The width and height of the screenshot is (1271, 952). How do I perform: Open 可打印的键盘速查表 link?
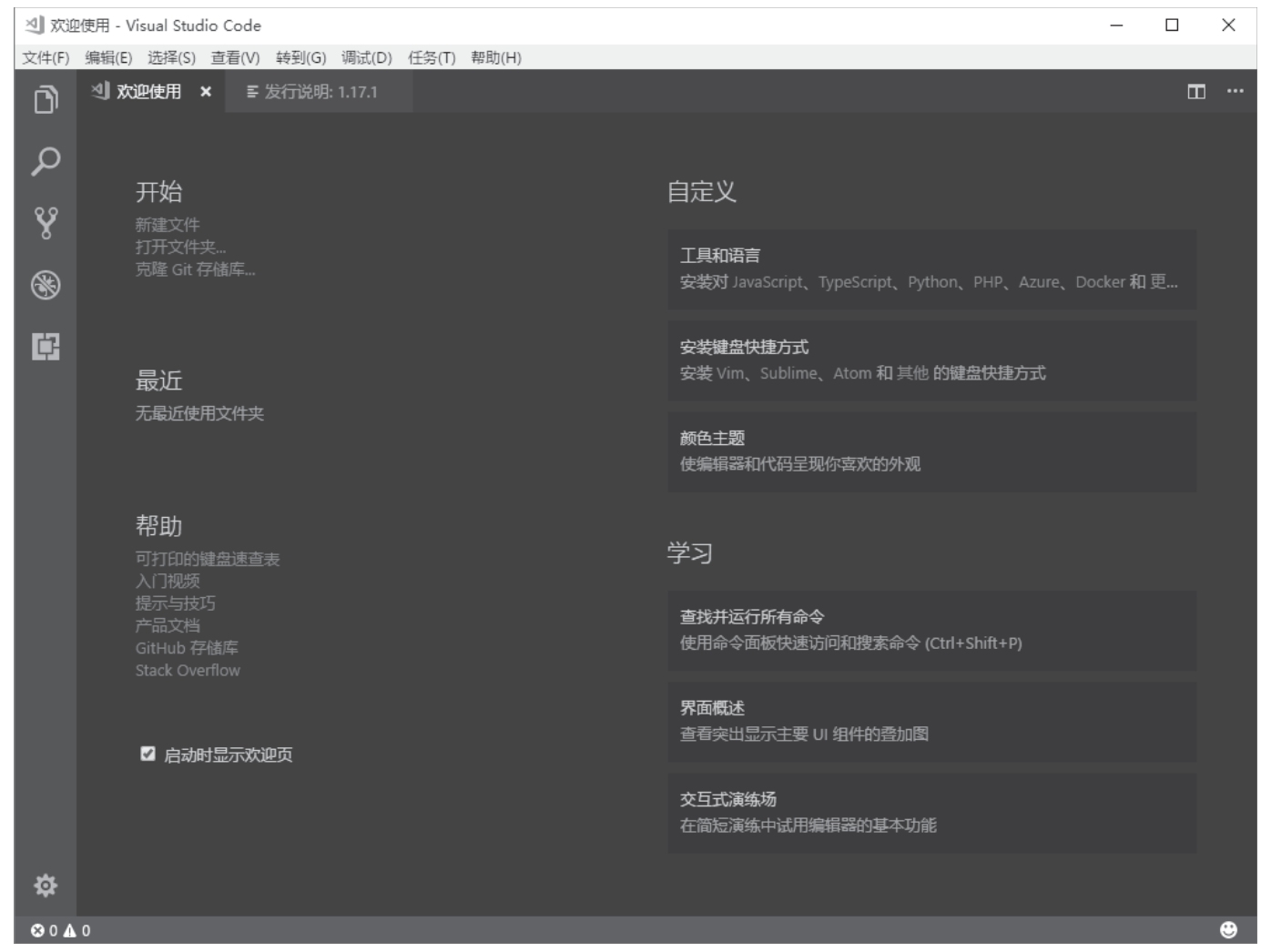coord(208,559)
